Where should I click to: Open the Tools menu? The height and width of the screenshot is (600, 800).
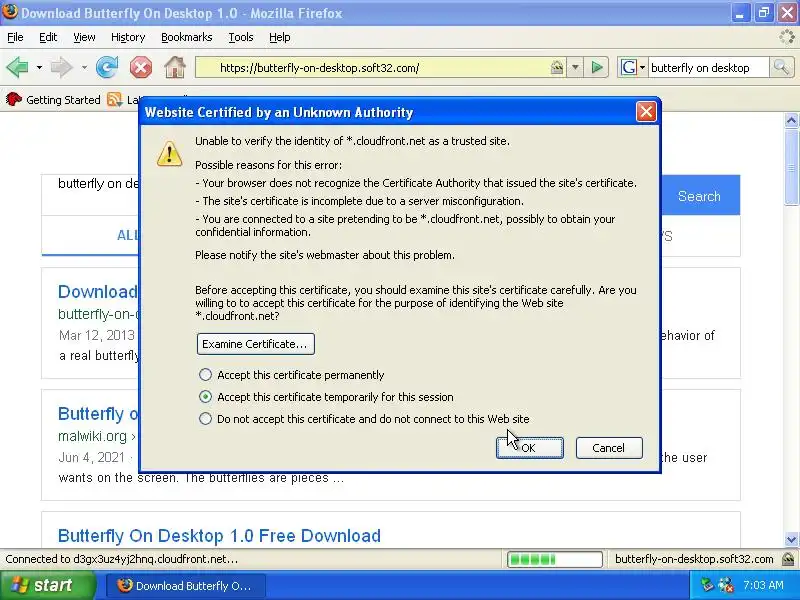(241, 37)
